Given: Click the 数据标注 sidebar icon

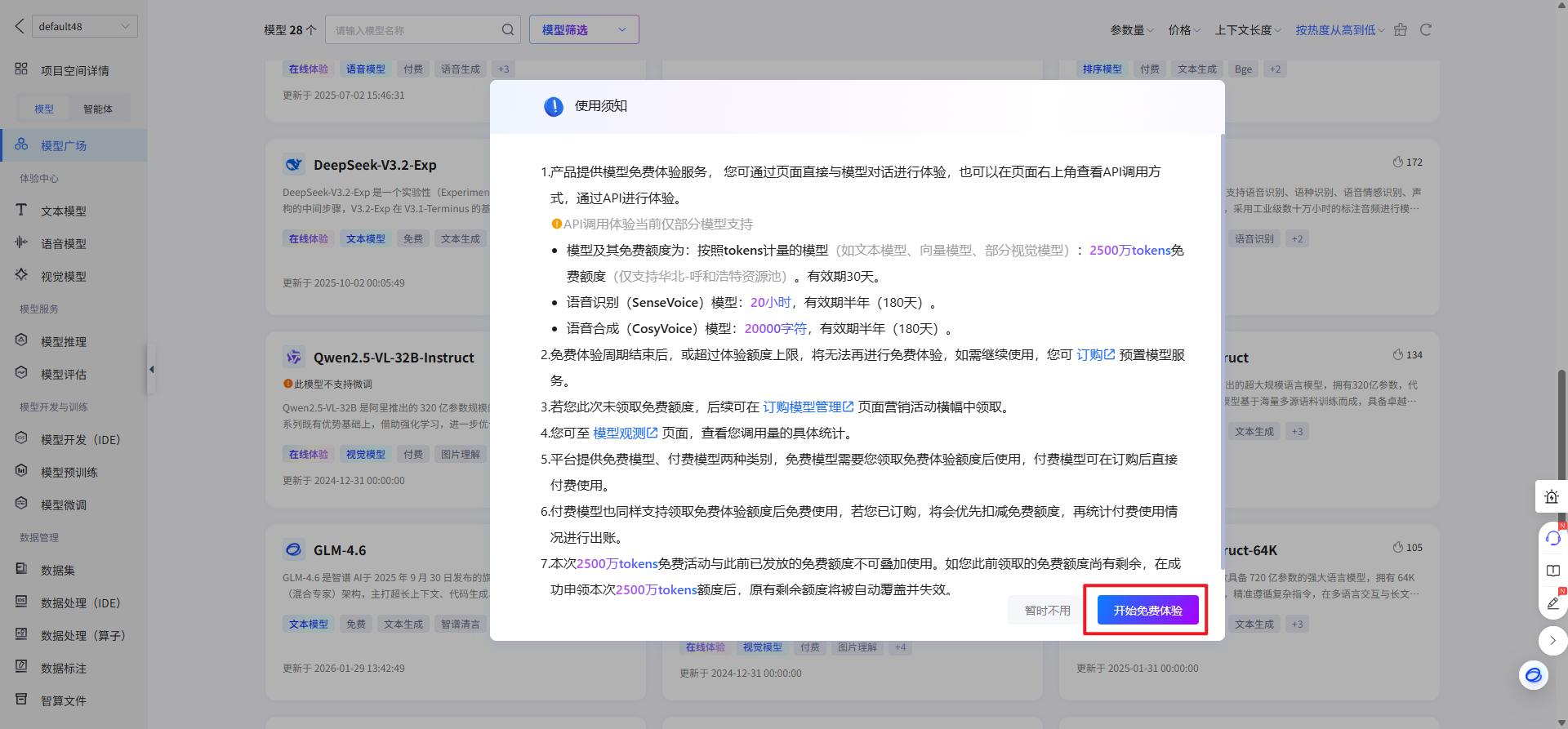Looking at the screenshot, I should click(x=22, y=667).
